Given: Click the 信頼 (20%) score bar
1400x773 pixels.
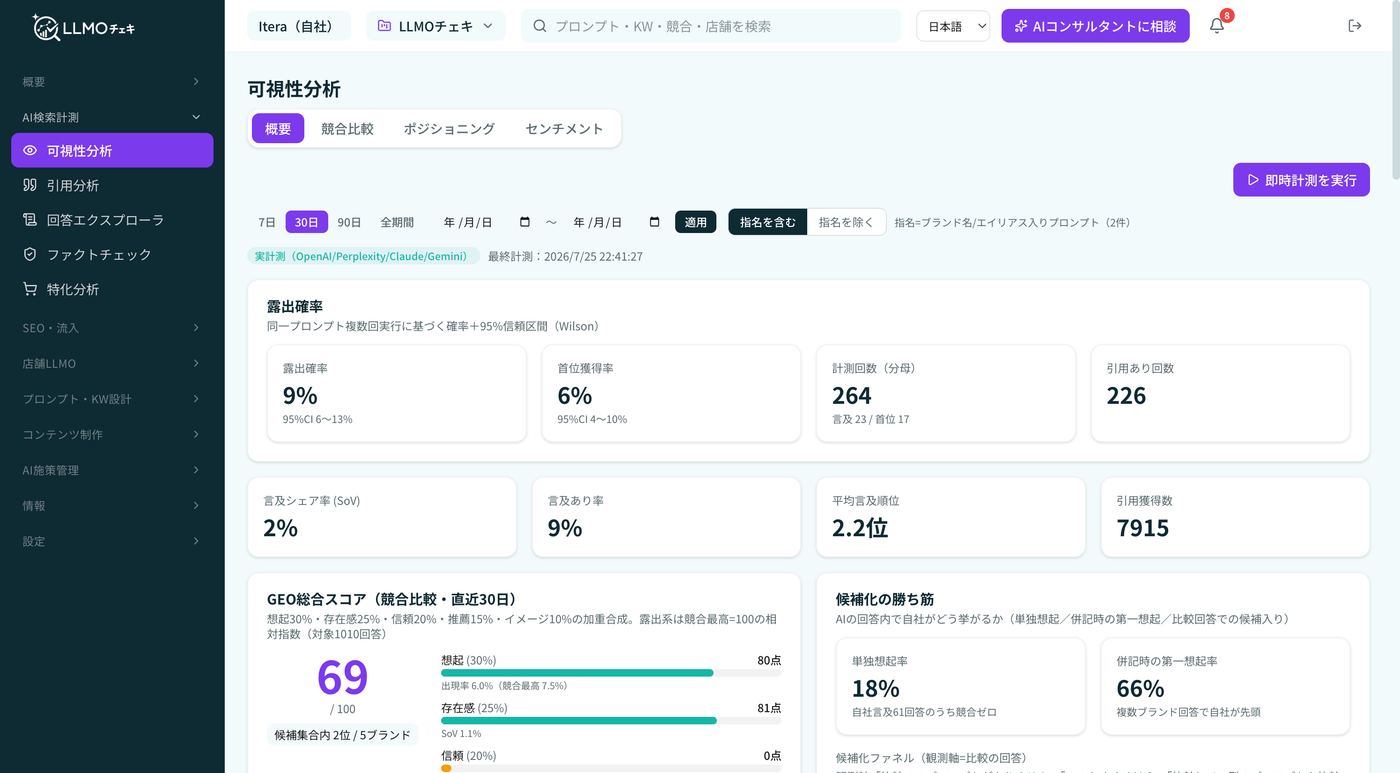Looking at the screenshot, I should 611,768.
